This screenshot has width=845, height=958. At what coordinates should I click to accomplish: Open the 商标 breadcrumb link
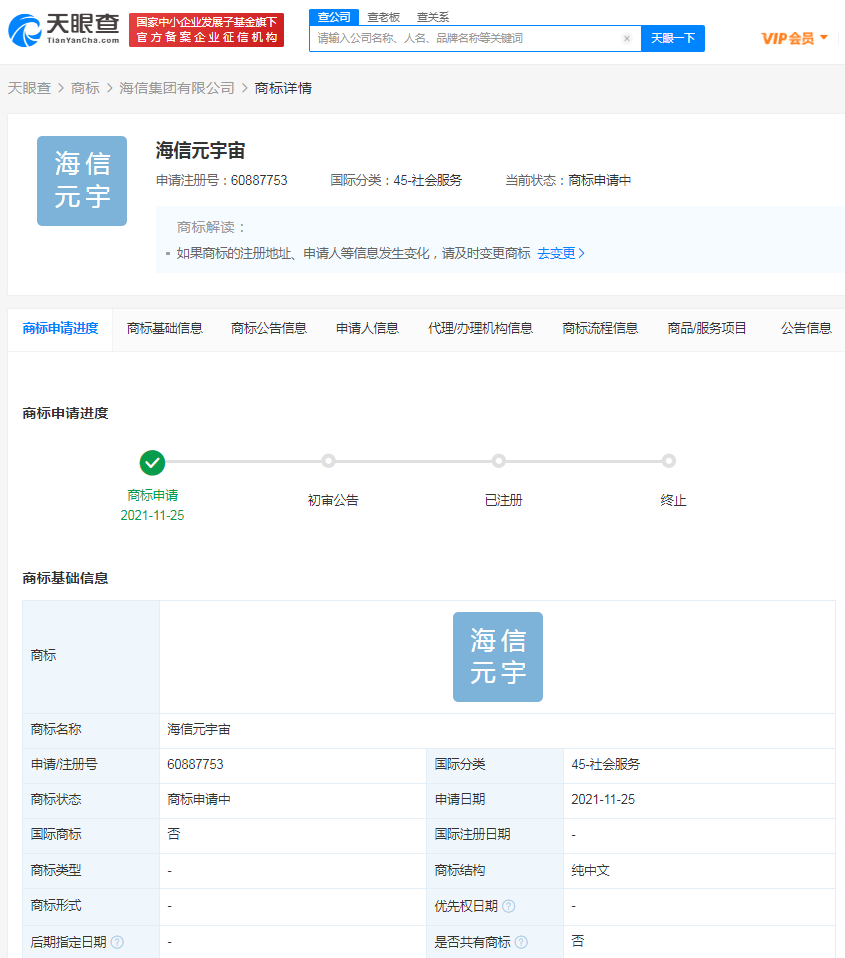(86, 88)
